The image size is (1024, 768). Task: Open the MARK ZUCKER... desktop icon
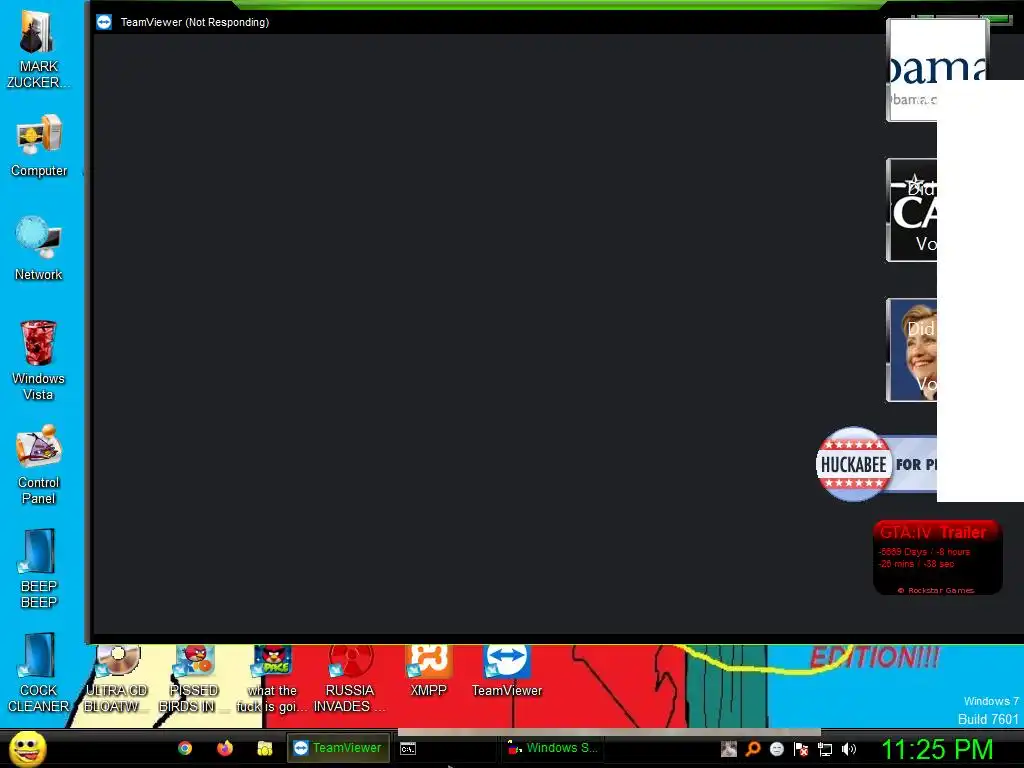pos(38,50)
